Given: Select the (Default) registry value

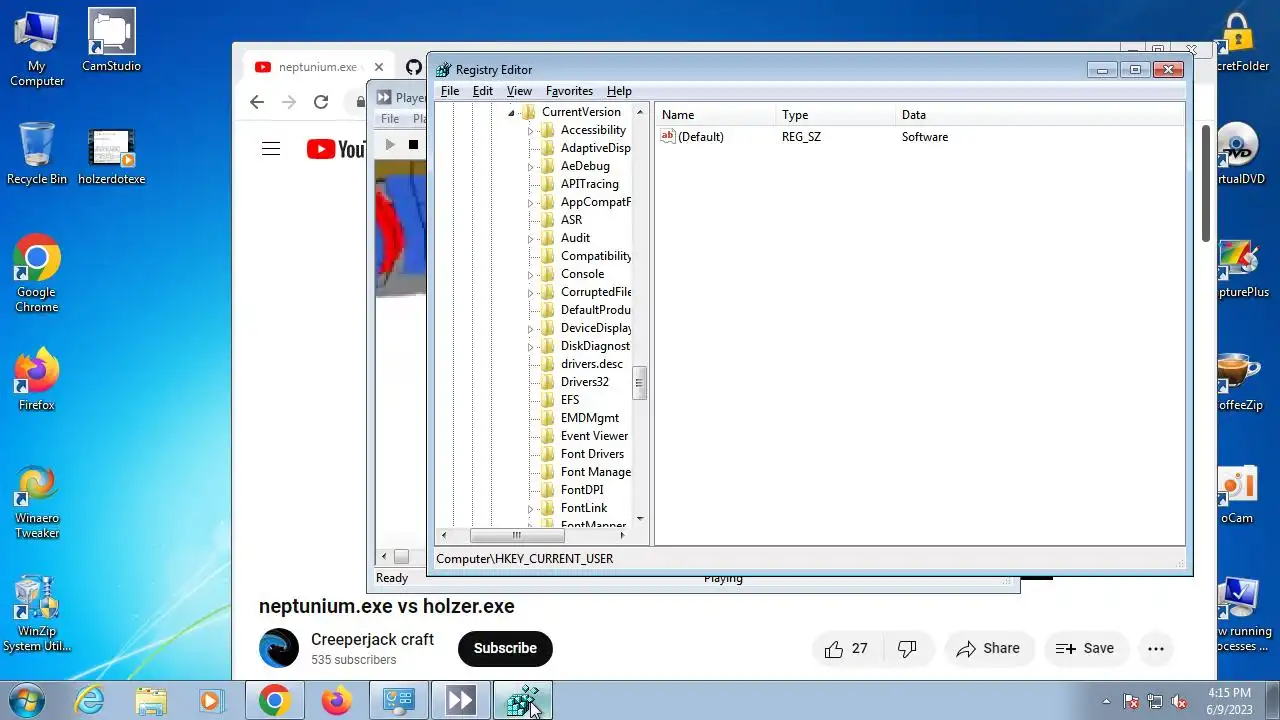Looking at the screenshot, I should tap(700, 137).
